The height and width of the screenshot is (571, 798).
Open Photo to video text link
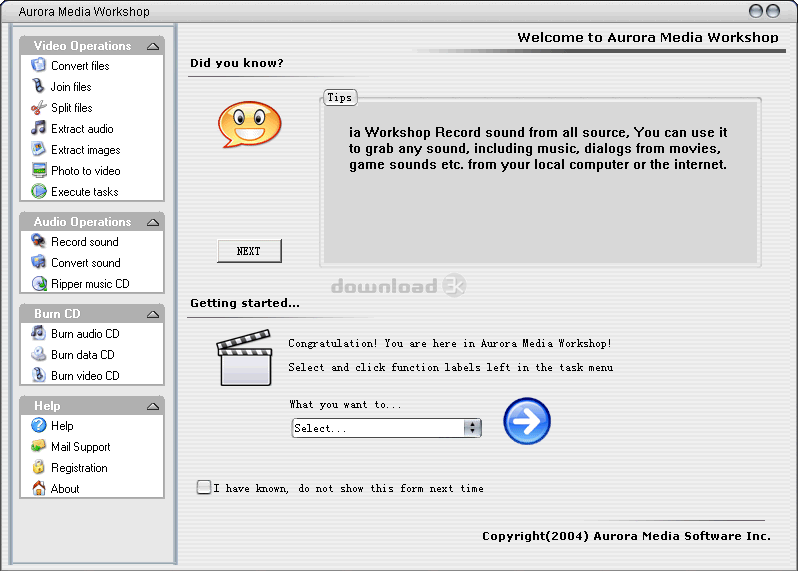(86, 170)
